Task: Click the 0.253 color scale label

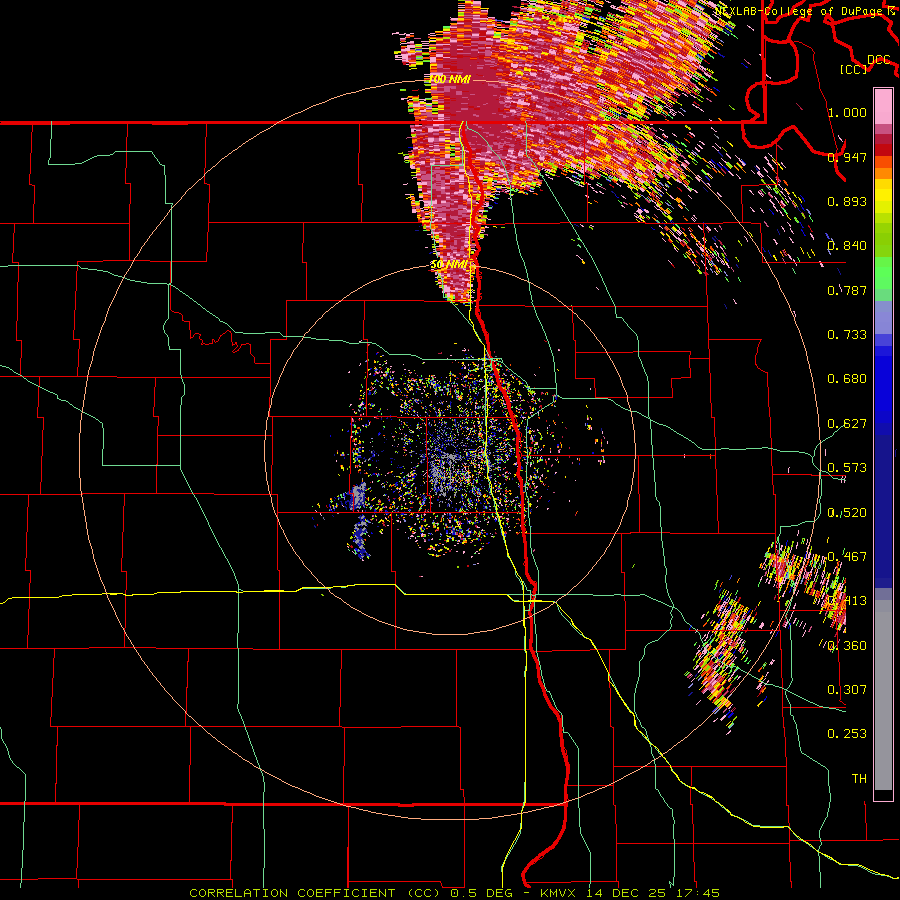Action: 847,734
